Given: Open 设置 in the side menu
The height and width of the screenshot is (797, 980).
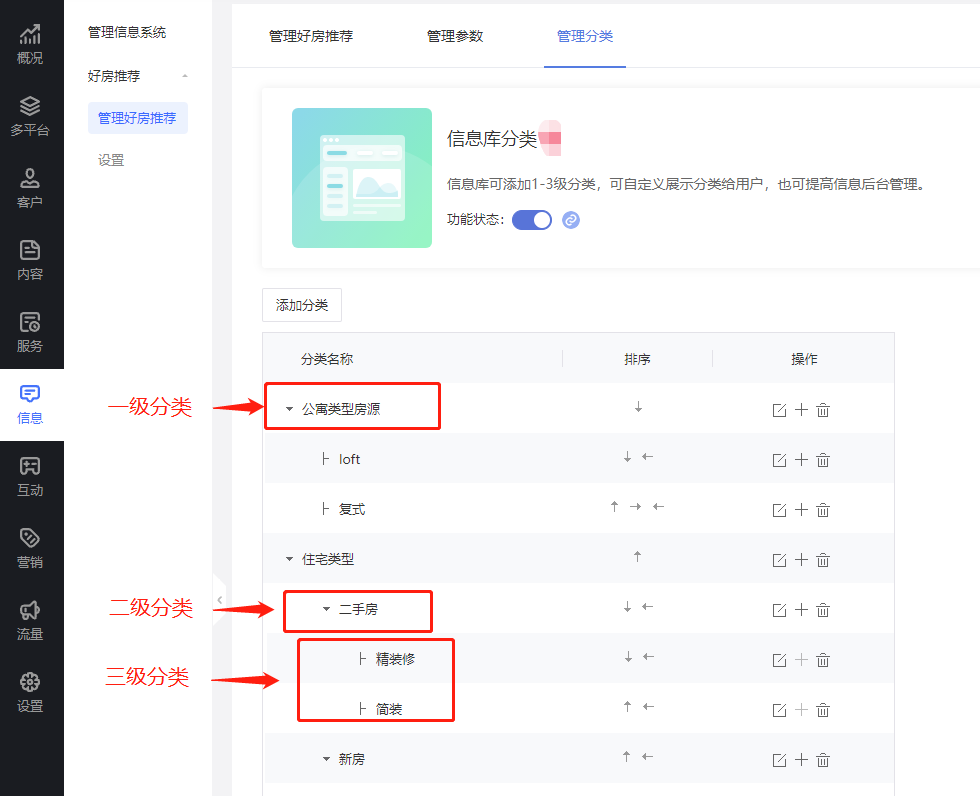Looking at the screenshot, I should (x=111, y=160).
